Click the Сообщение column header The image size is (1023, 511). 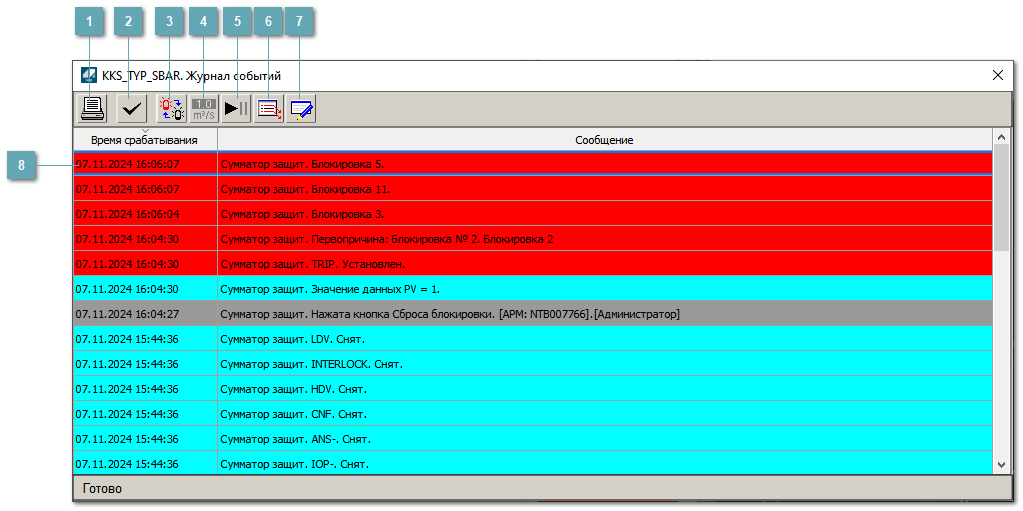tap(604, 141)
